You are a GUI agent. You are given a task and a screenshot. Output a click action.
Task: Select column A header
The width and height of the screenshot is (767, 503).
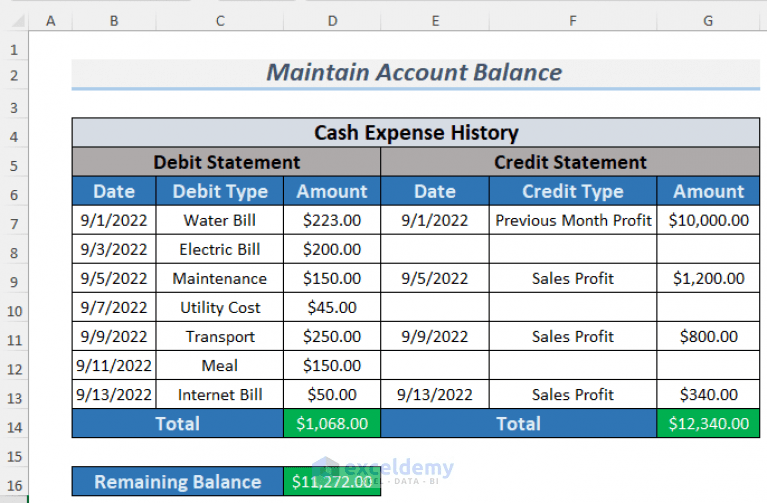(50, 21)
